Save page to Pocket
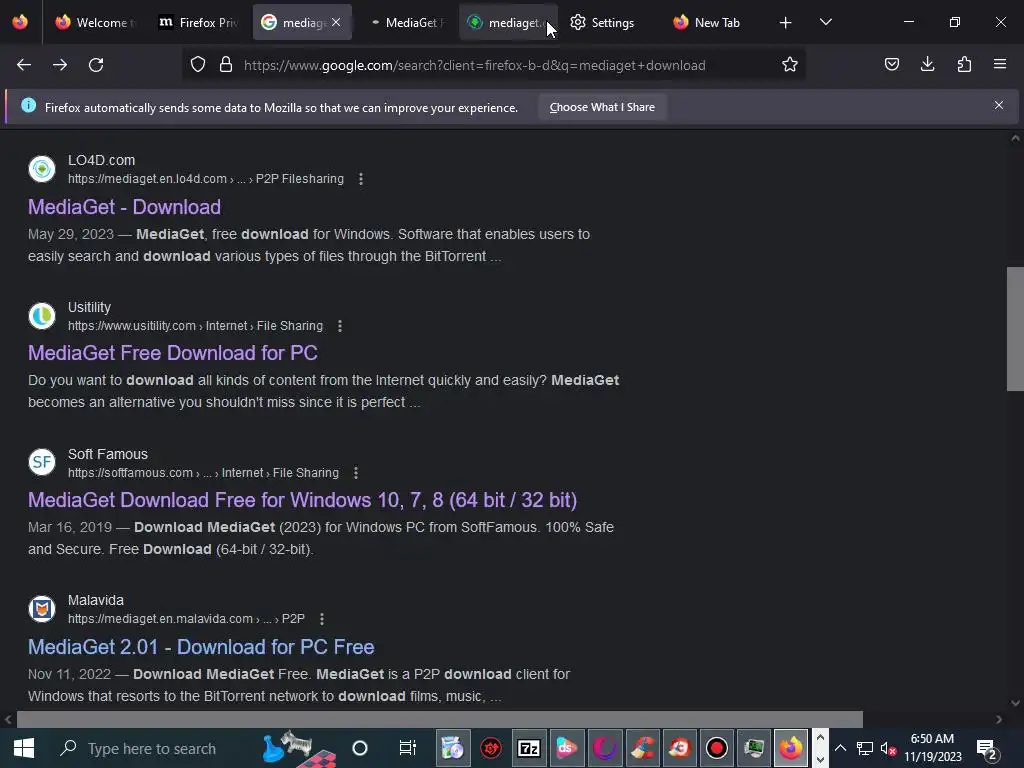 tap(891, 65)
